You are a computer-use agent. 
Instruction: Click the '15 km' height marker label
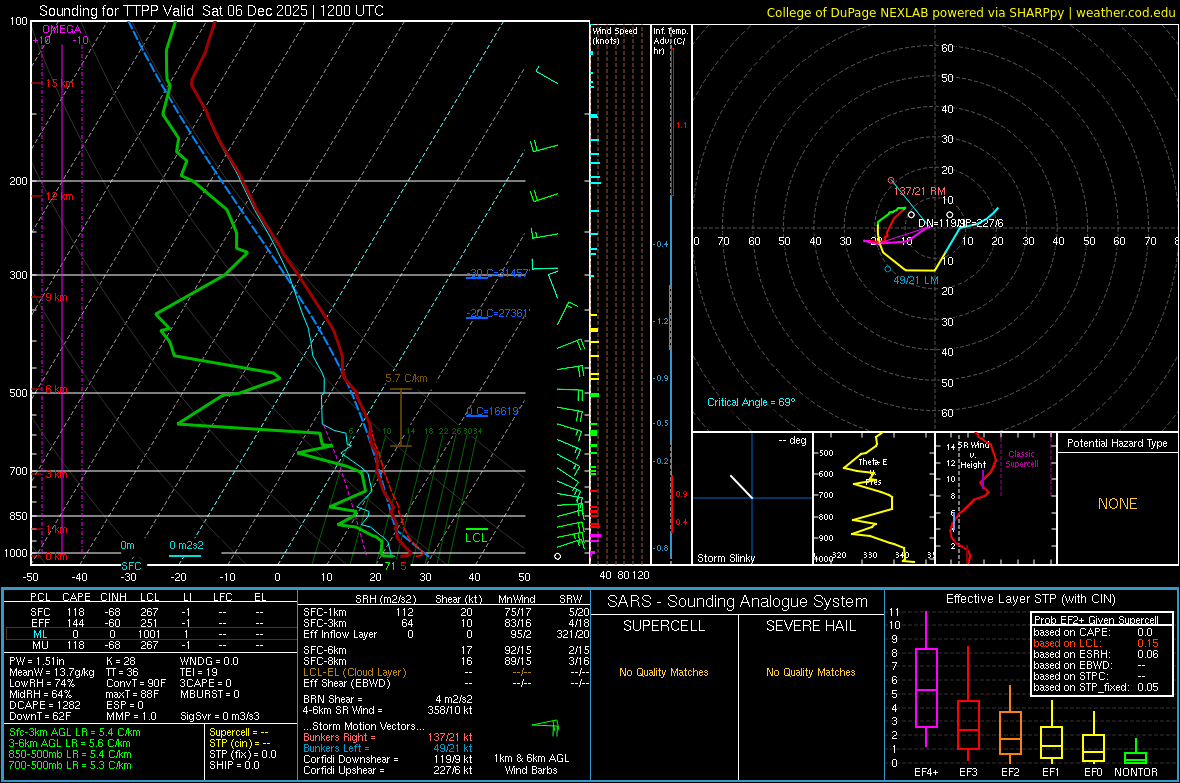pyautogui.click(x=59, y=83)
